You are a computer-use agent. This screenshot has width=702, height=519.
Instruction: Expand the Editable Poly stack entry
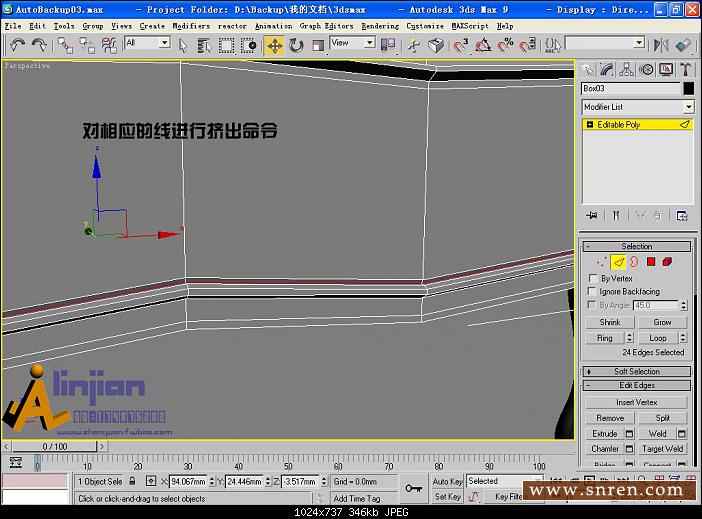(590, 124)
